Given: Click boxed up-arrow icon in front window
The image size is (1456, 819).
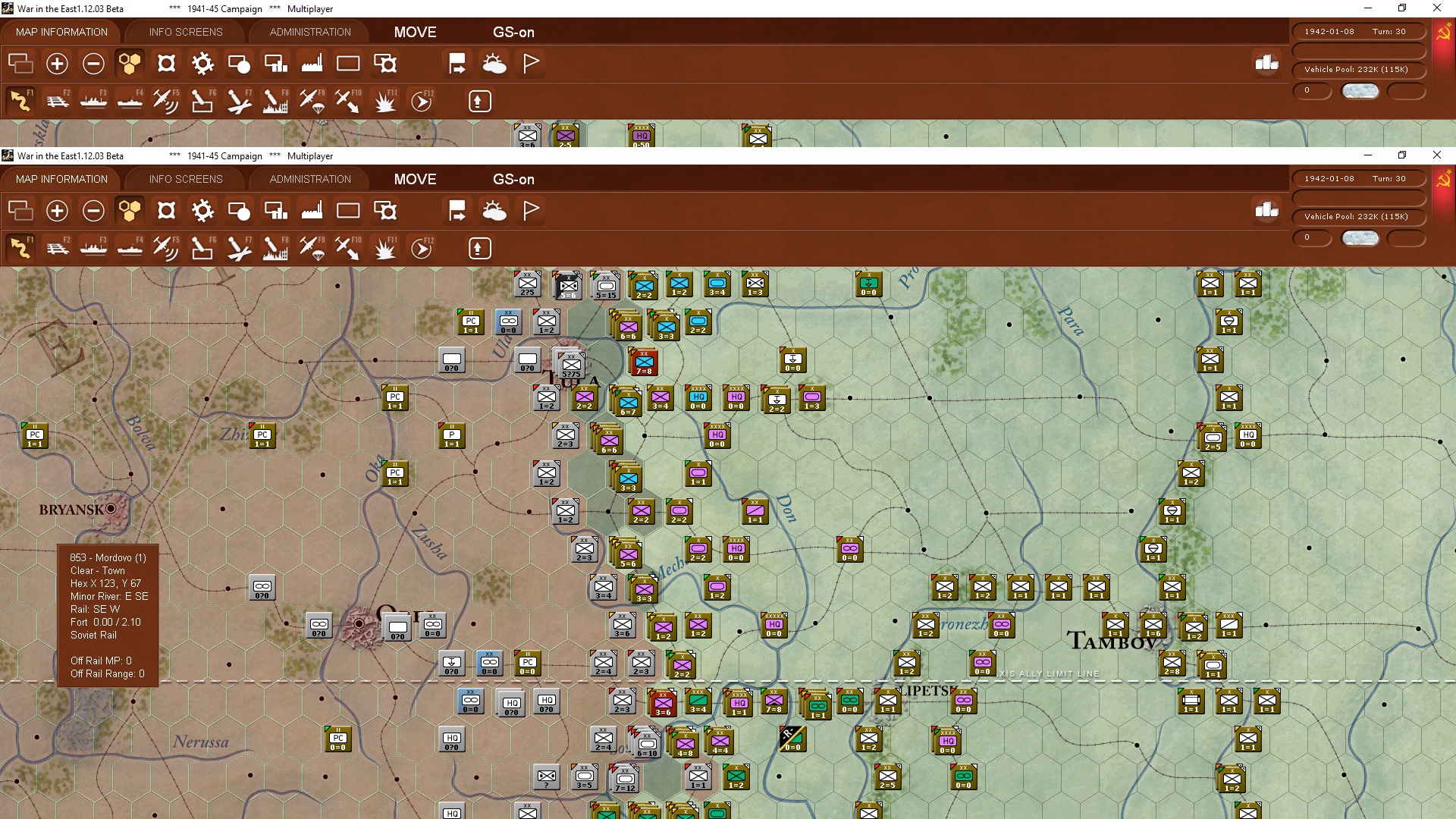Looking at the screenshot, I should (480, 249).
